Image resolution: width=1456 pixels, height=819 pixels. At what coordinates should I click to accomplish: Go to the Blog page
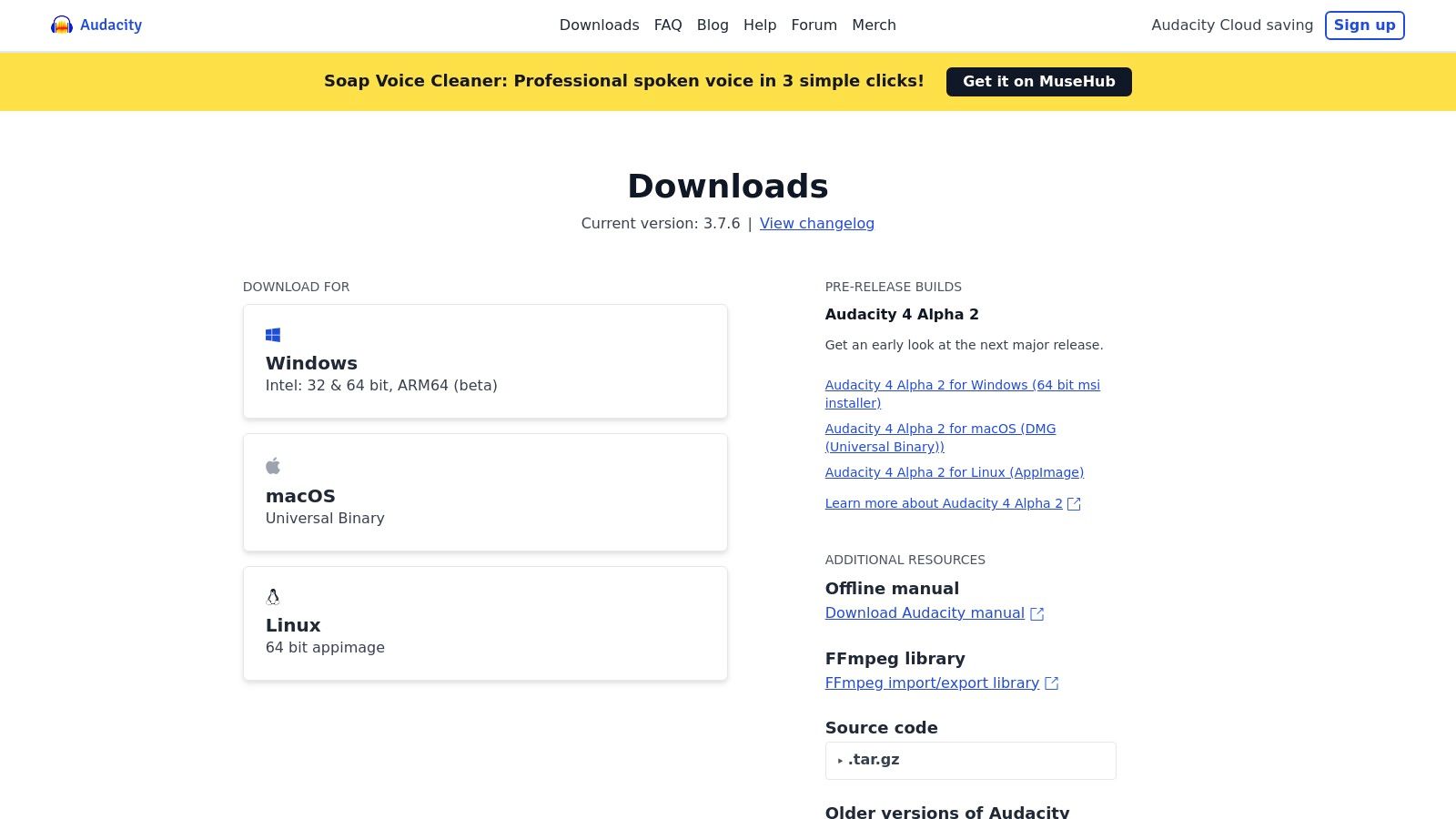[x=713, y=25]
